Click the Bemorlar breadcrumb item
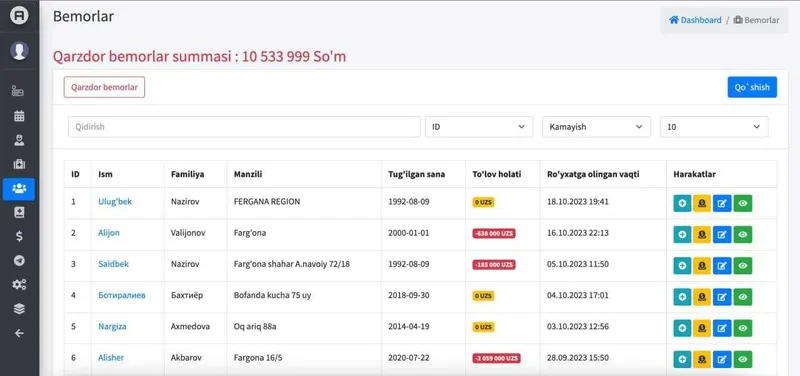 point(757,20)
